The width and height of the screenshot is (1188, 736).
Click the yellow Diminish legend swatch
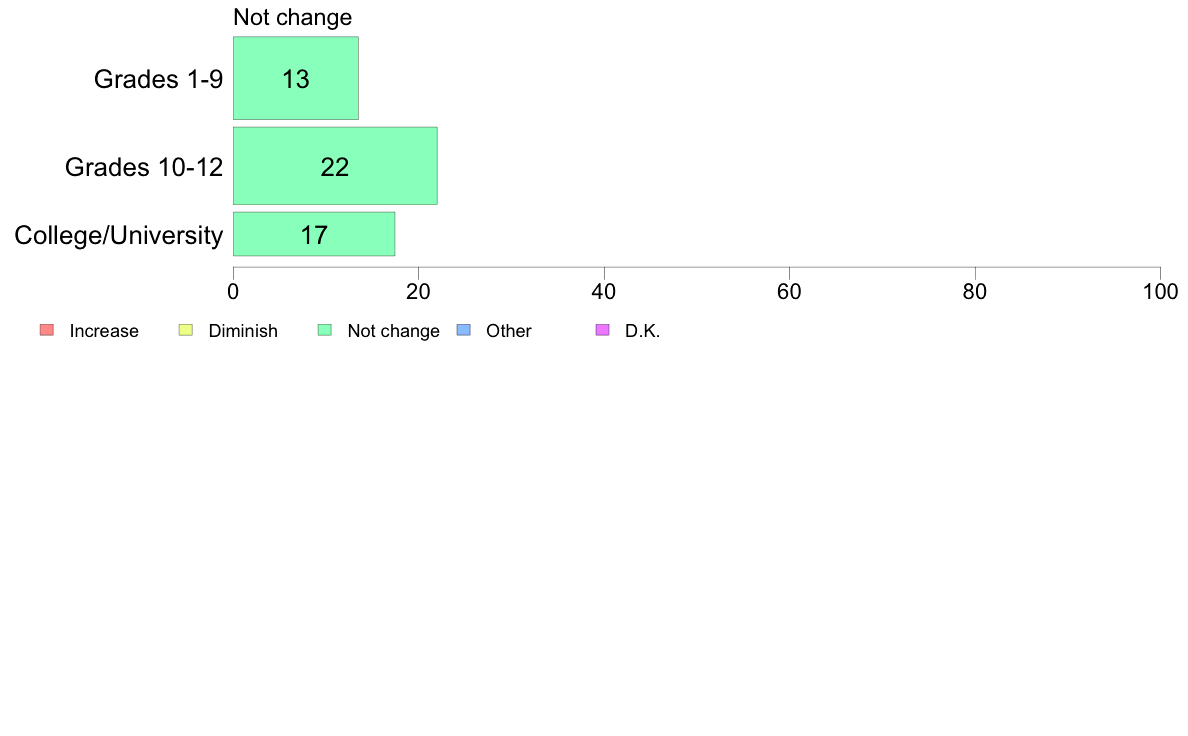[186, 330]
